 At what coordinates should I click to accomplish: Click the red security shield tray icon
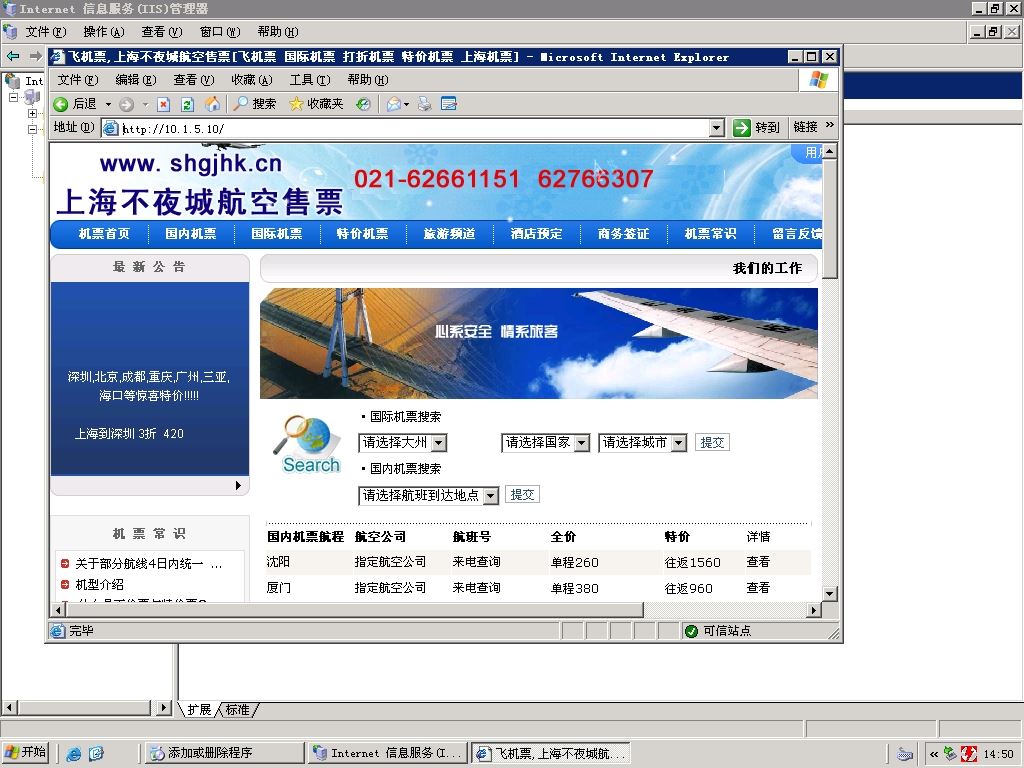(x=969, y=754)
